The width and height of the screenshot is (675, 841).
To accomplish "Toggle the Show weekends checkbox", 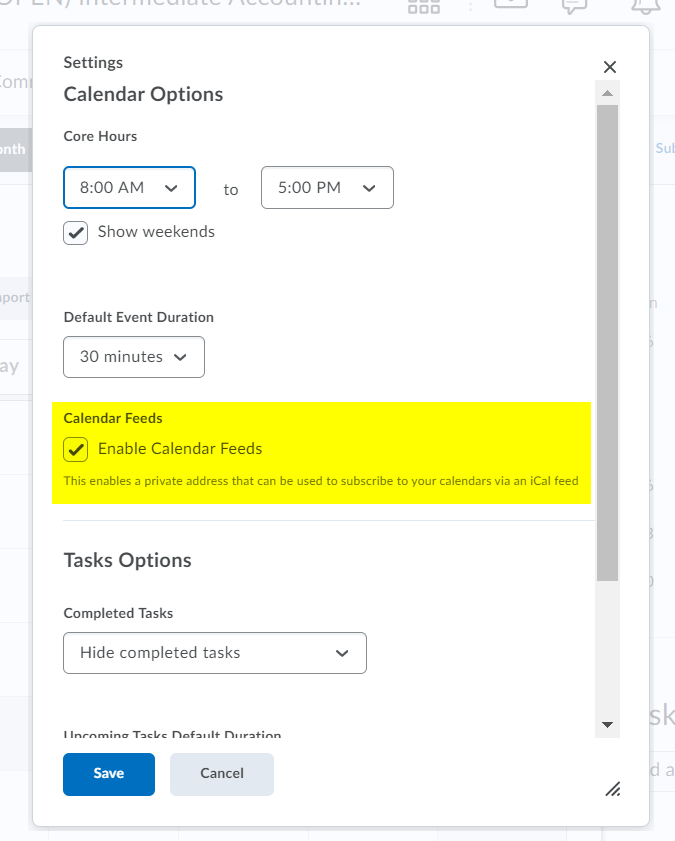I will point(76,233).
